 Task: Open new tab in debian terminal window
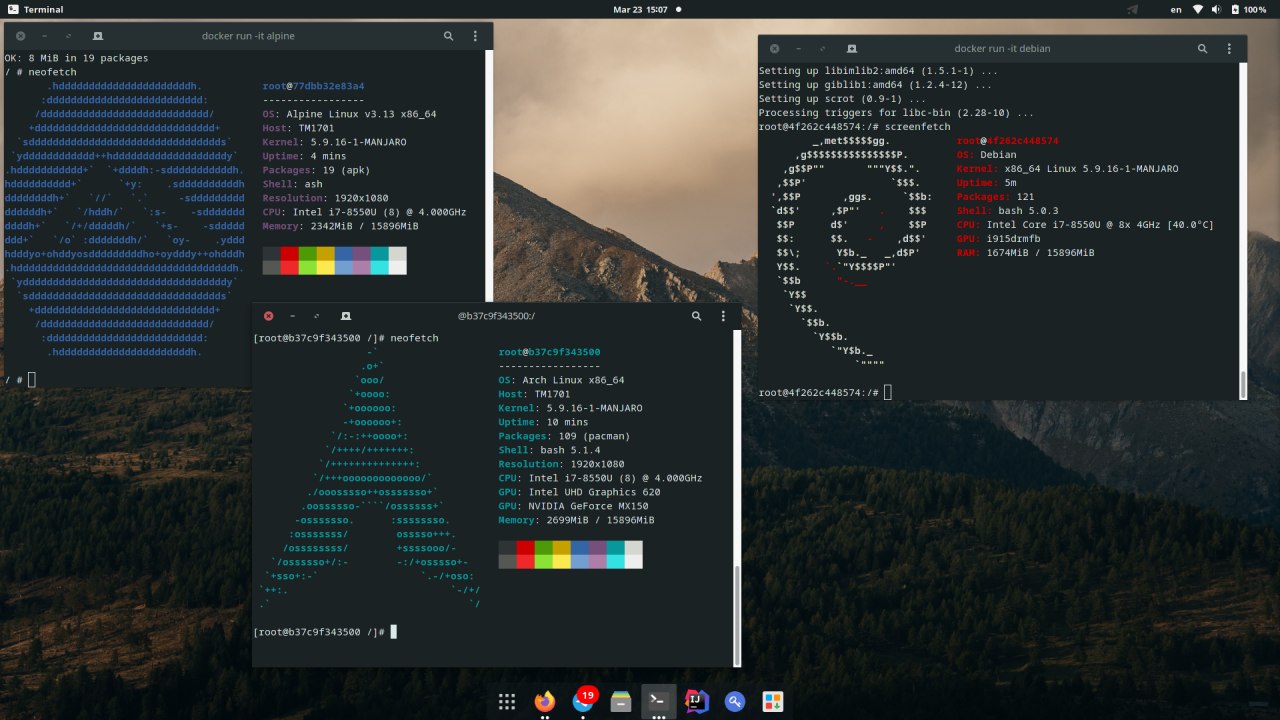coord(851,48)
